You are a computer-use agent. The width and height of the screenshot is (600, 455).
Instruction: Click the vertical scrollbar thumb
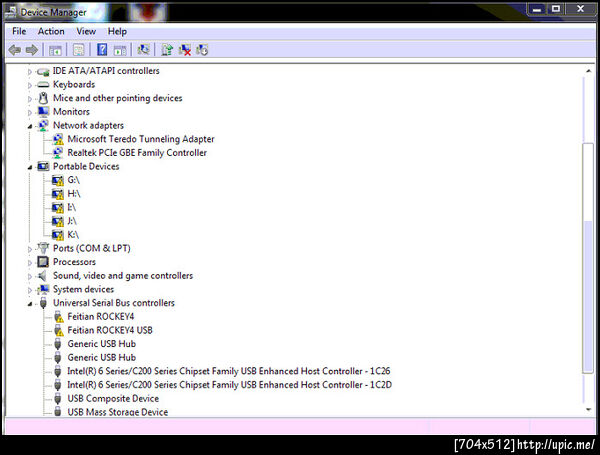coord(588,258)
